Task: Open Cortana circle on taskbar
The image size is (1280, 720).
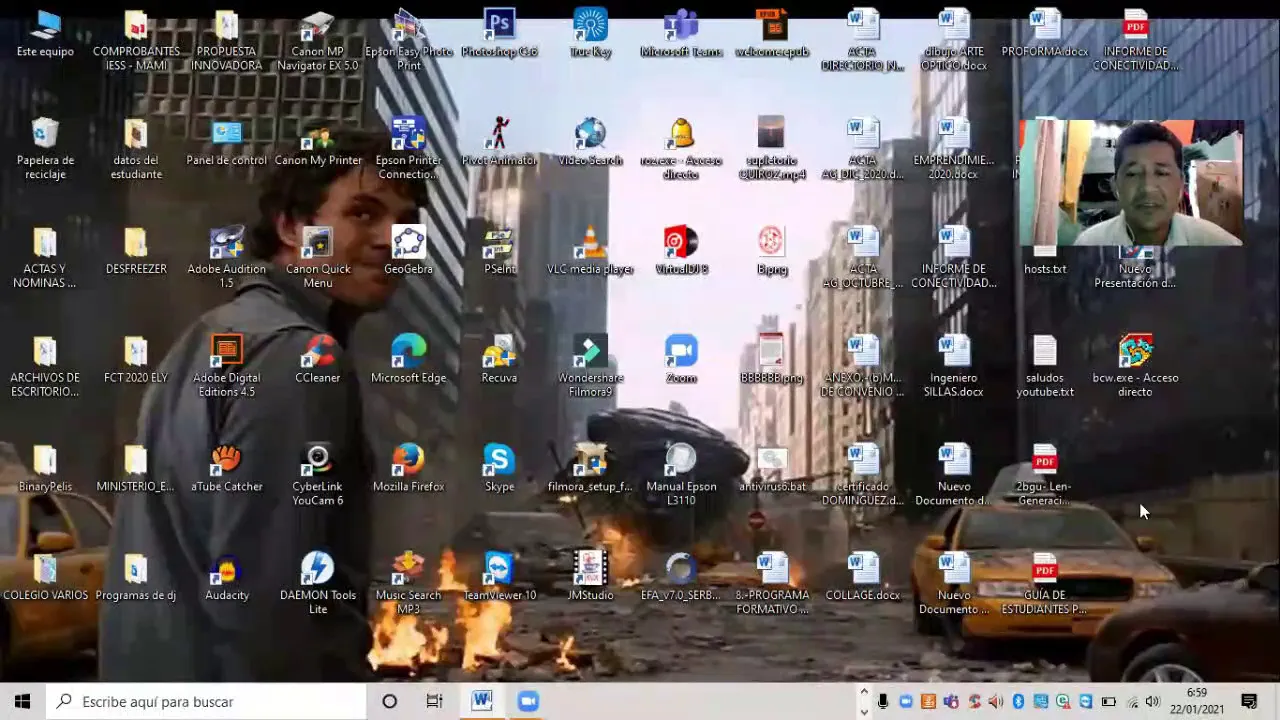Action: click(389, 701)
